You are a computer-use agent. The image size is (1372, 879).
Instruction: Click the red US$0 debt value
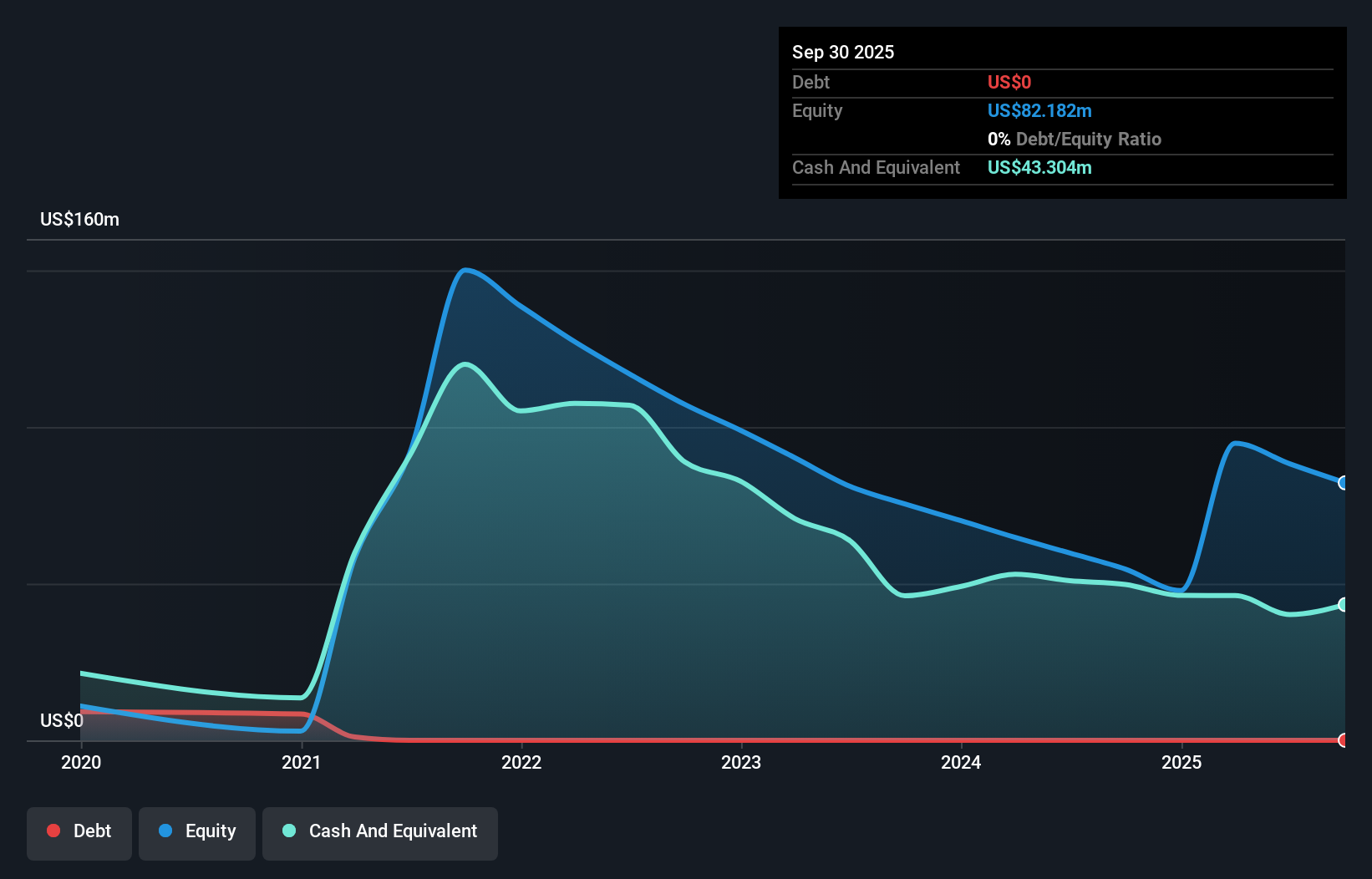coord(1009,82)
